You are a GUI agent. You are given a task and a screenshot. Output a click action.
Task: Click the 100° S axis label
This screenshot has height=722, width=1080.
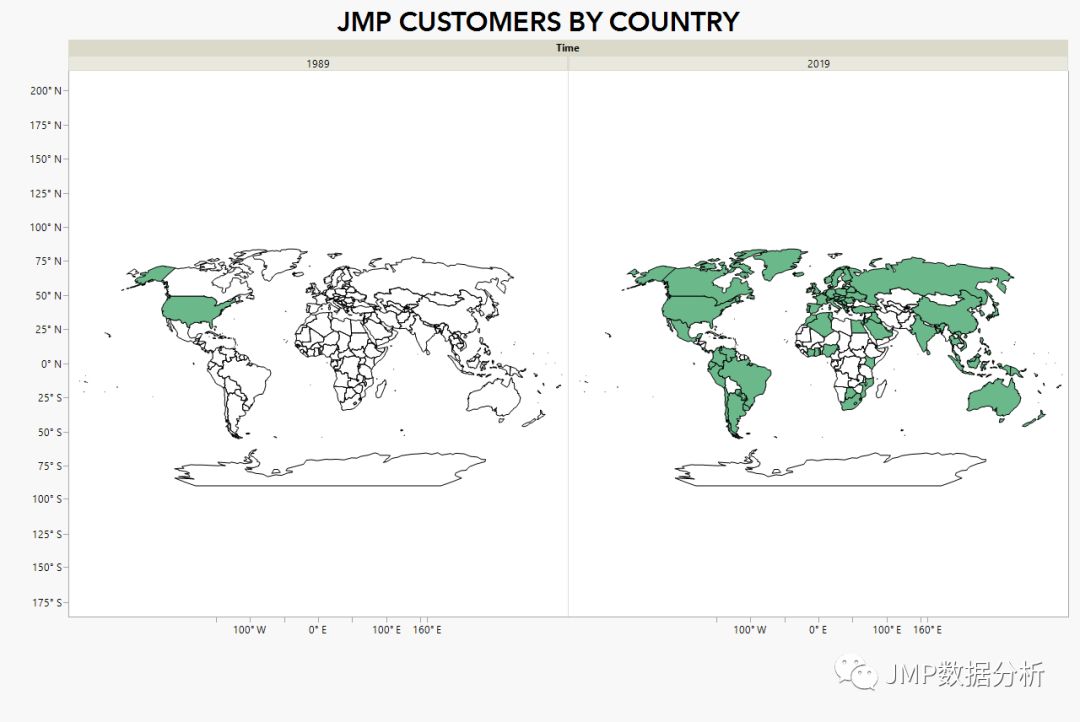point(46,499)
